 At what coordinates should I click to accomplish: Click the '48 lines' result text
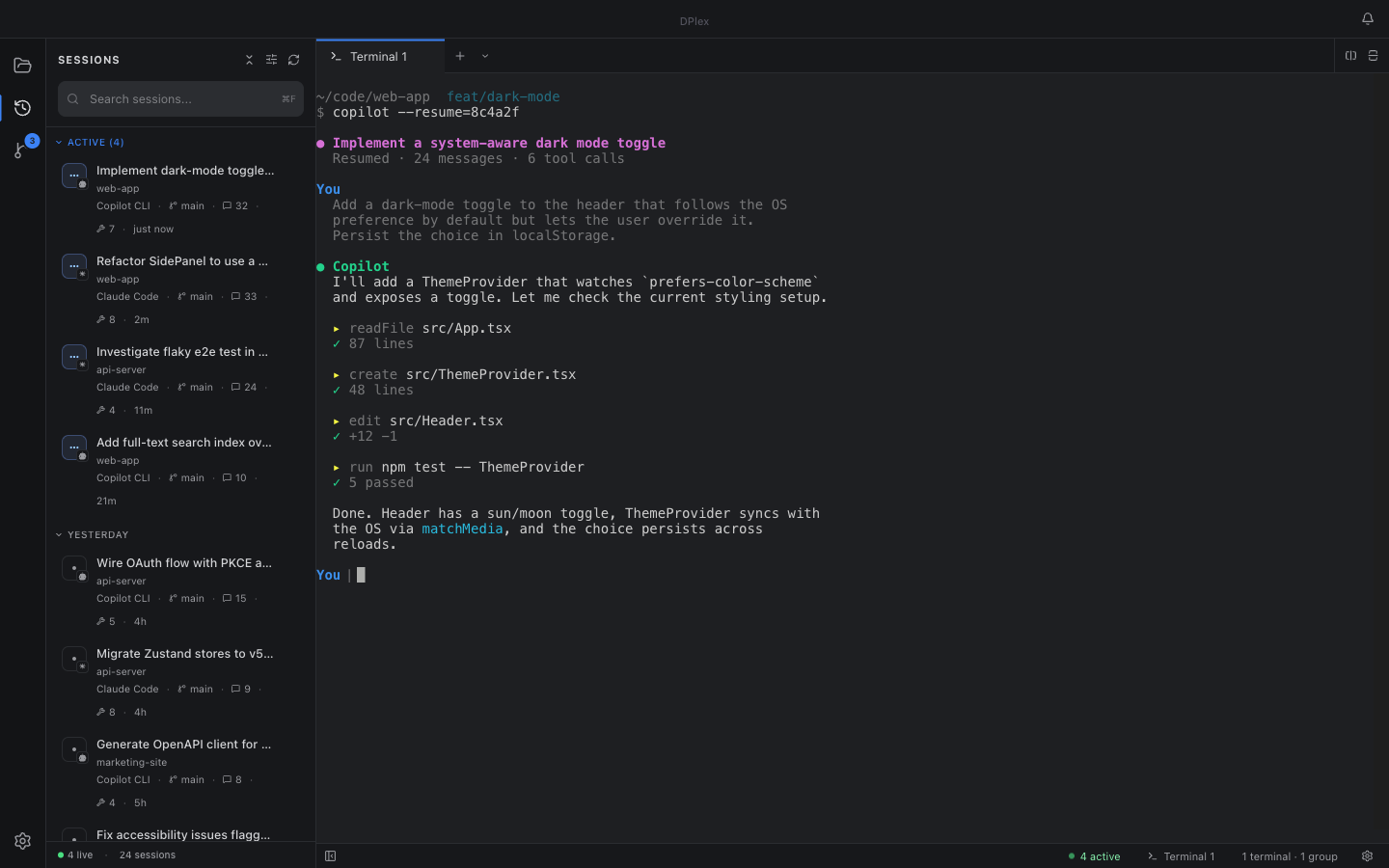pyautogui.click(x=381, y=390)
